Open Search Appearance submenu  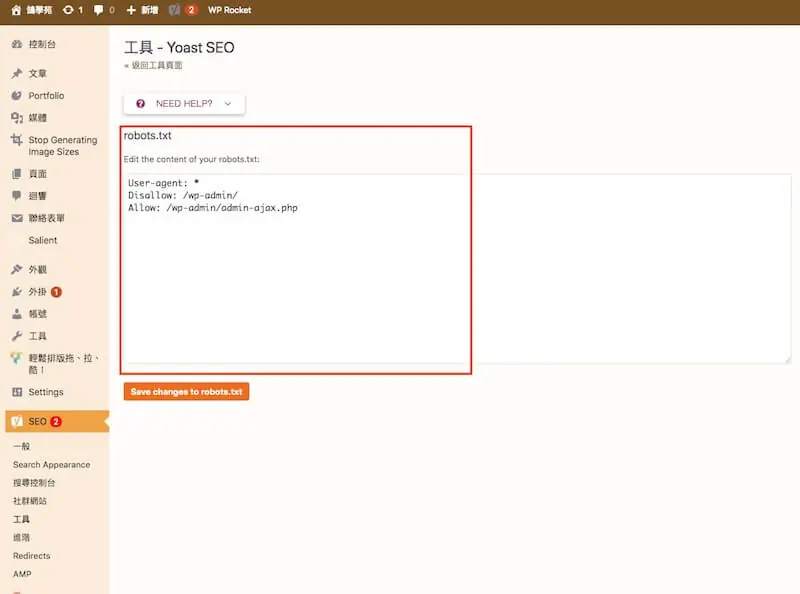pos(52,465)
